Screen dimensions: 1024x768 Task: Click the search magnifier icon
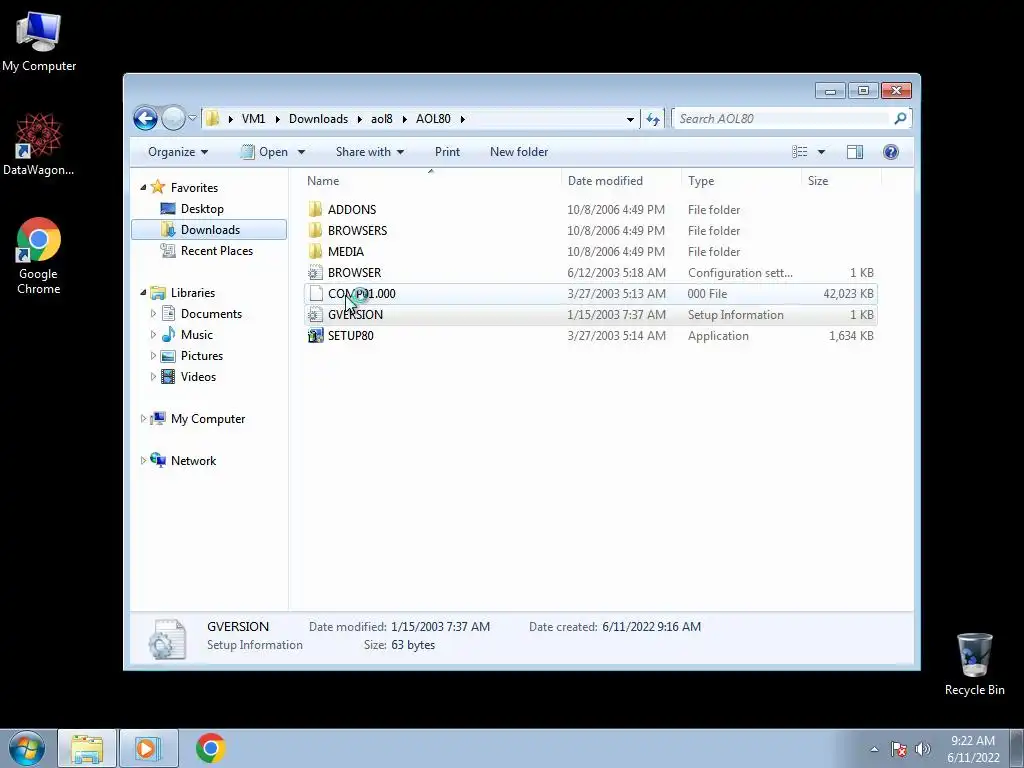pyautogui.click(x=900, y=118)
